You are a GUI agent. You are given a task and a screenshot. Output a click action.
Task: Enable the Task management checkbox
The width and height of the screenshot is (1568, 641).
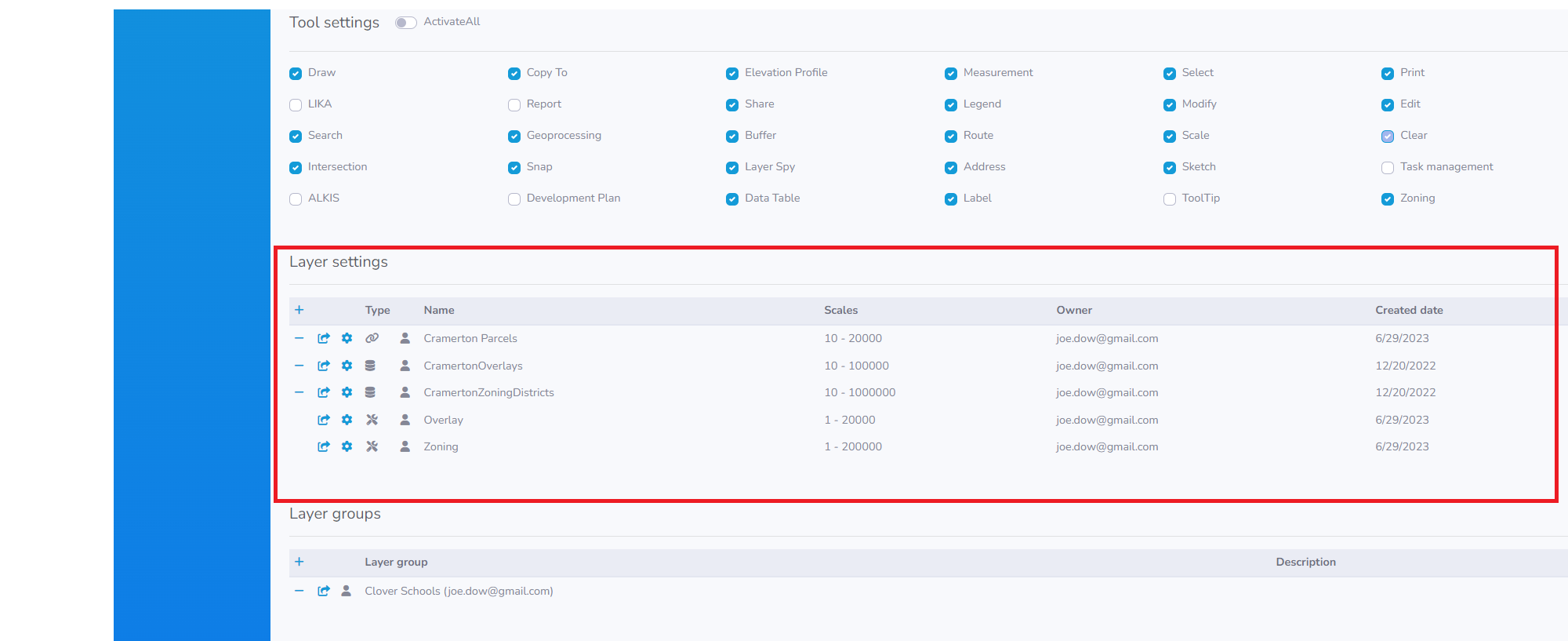click(1388, 167)
